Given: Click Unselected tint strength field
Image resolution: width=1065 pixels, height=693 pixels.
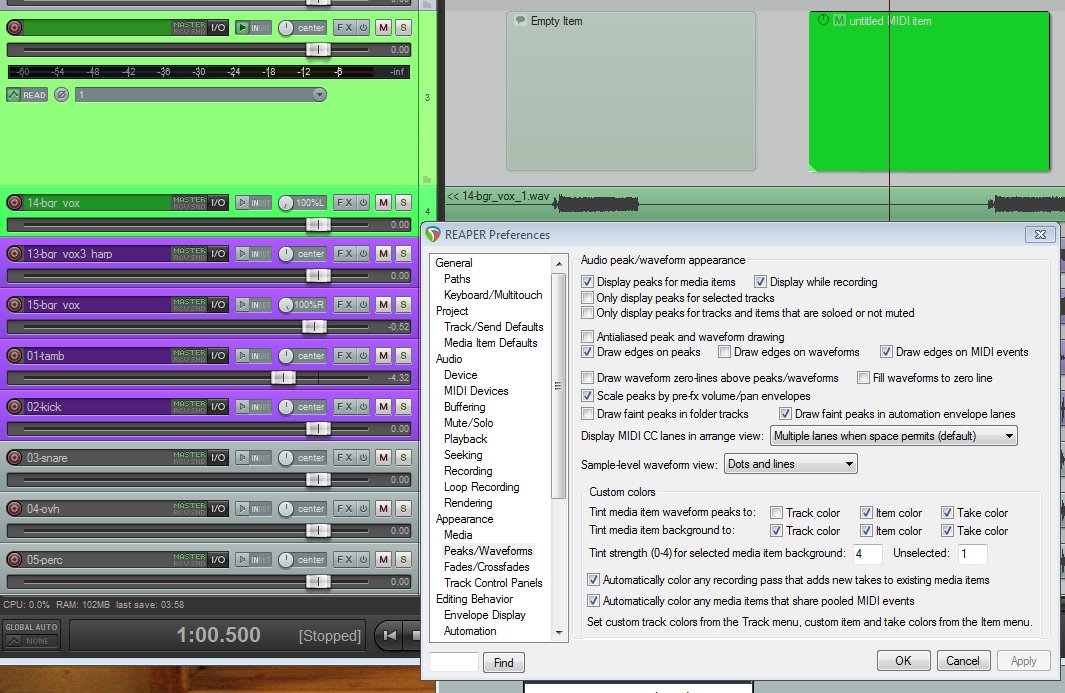Looking at the screenshot, I should pos(972,554).
